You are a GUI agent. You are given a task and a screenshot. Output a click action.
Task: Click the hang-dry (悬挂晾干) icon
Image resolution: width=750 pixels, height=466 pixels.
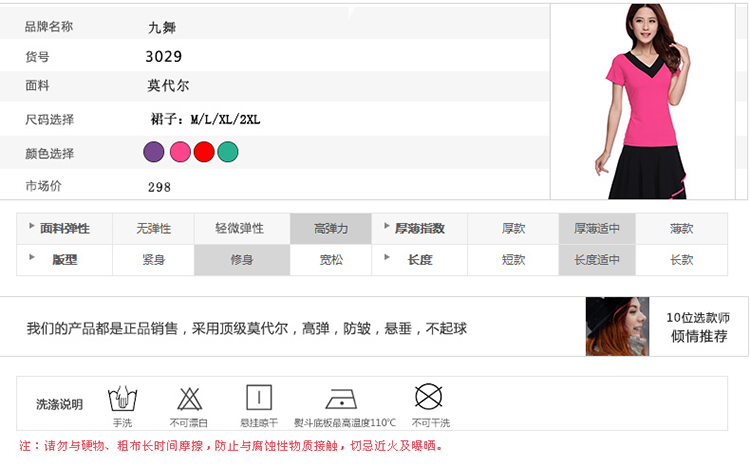click(259, 398)
